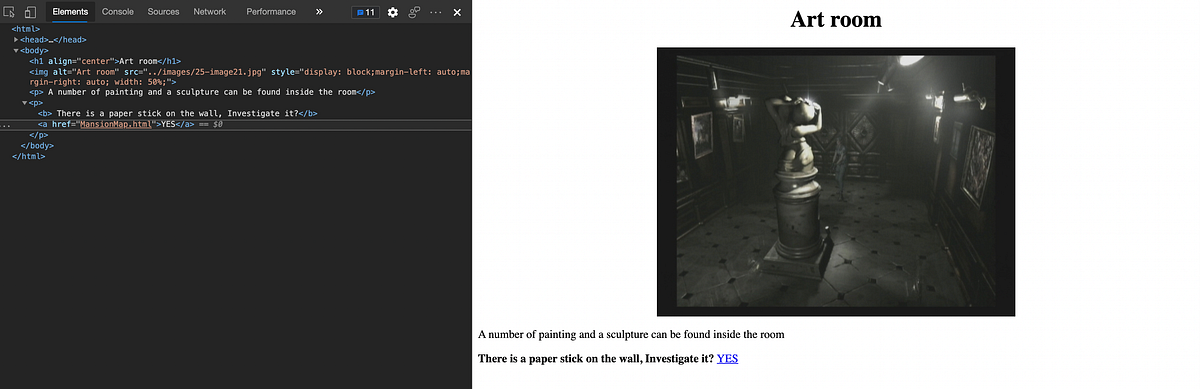This screenshot has height=389, width=1200.
Task: Select the closing /html tag row
Action: pos(28,156)
